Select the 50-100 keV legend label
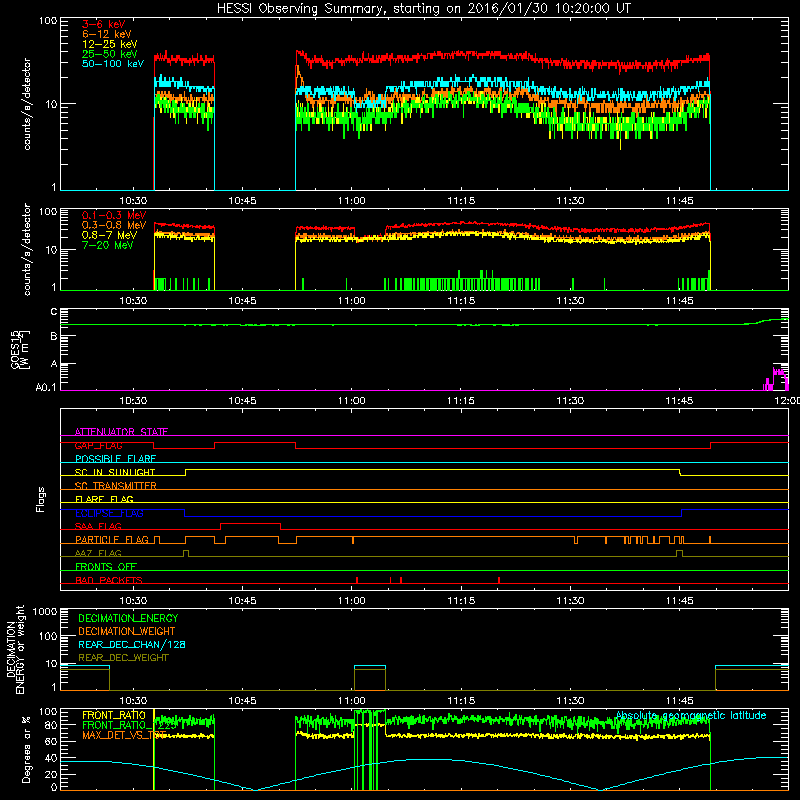Image resolution: width=800 pixels, height=800 pixels. [x=113, y=64]
